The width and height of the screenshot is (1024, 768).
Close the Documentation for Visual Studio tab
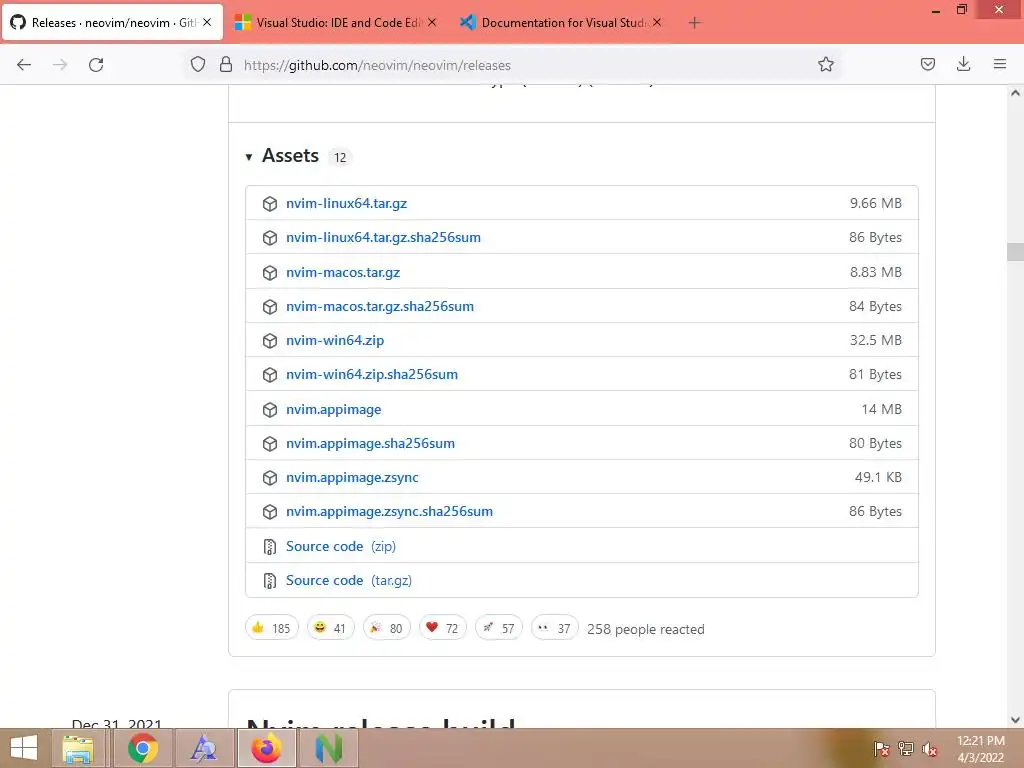click(657, 22)
